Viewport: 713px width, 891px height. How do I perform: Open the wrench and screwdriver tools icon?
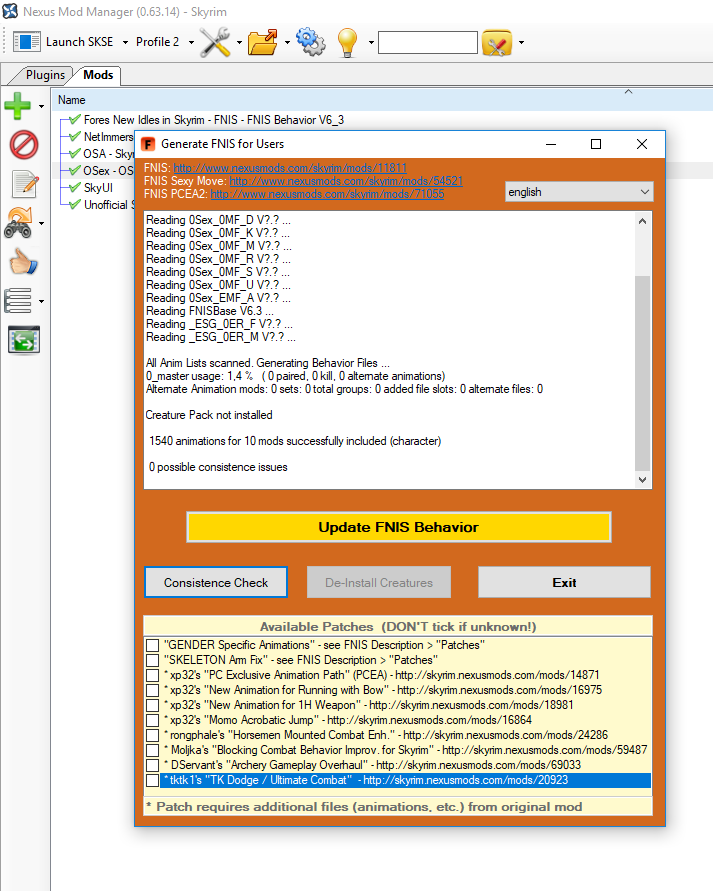(215, 42)
